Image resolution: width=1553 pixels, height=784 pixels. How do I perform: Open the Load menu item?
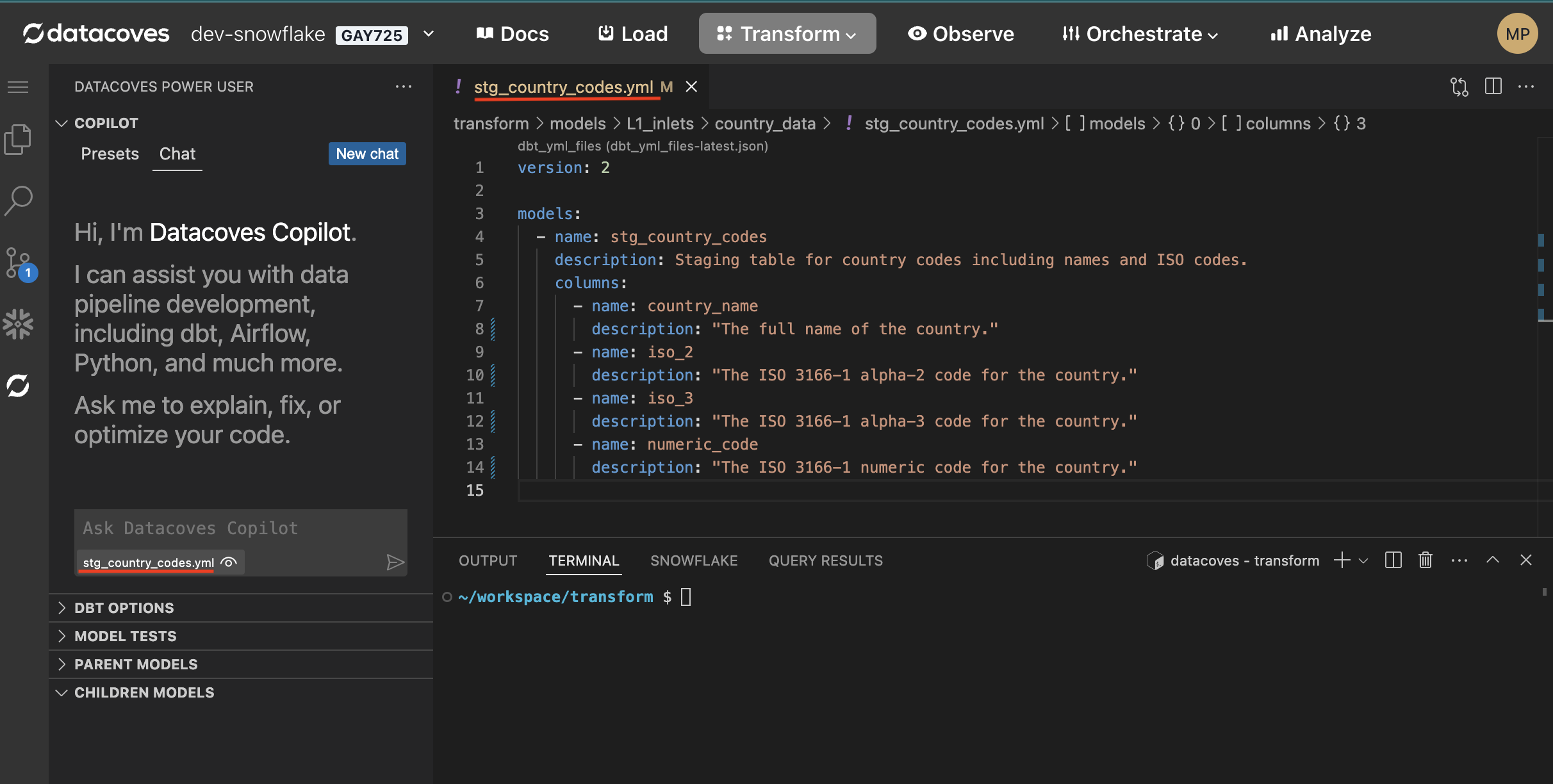(633, 33)
